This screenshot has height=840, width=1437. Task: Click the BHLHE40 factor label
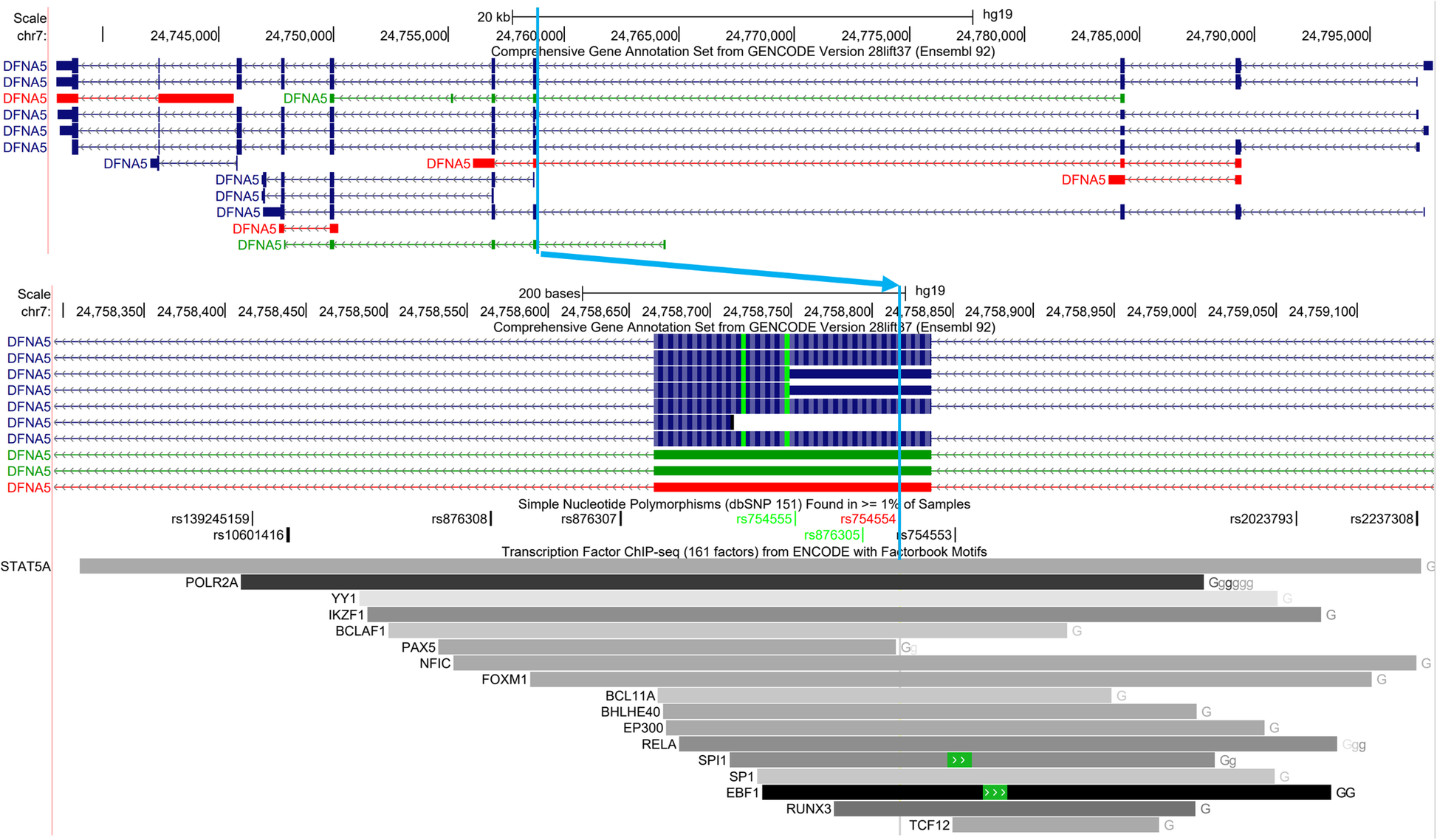[x=631, y=712]
